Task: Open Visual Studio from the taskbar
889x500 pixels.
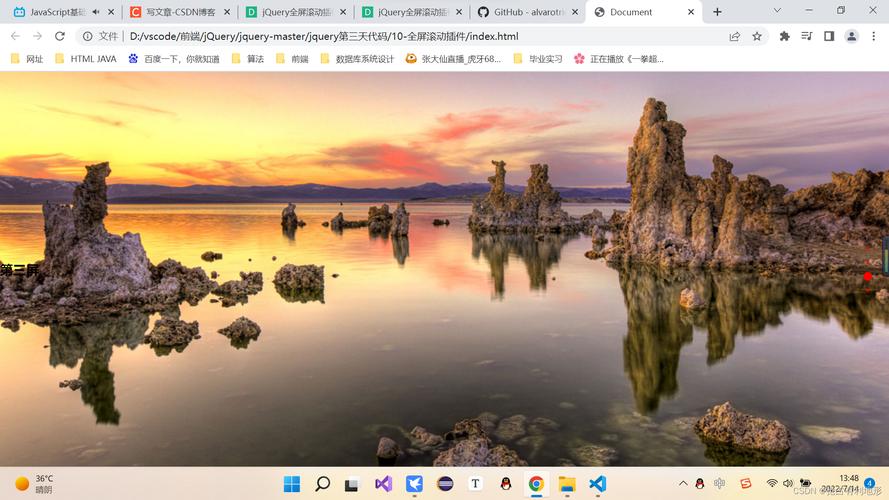Action: (383, 484)
